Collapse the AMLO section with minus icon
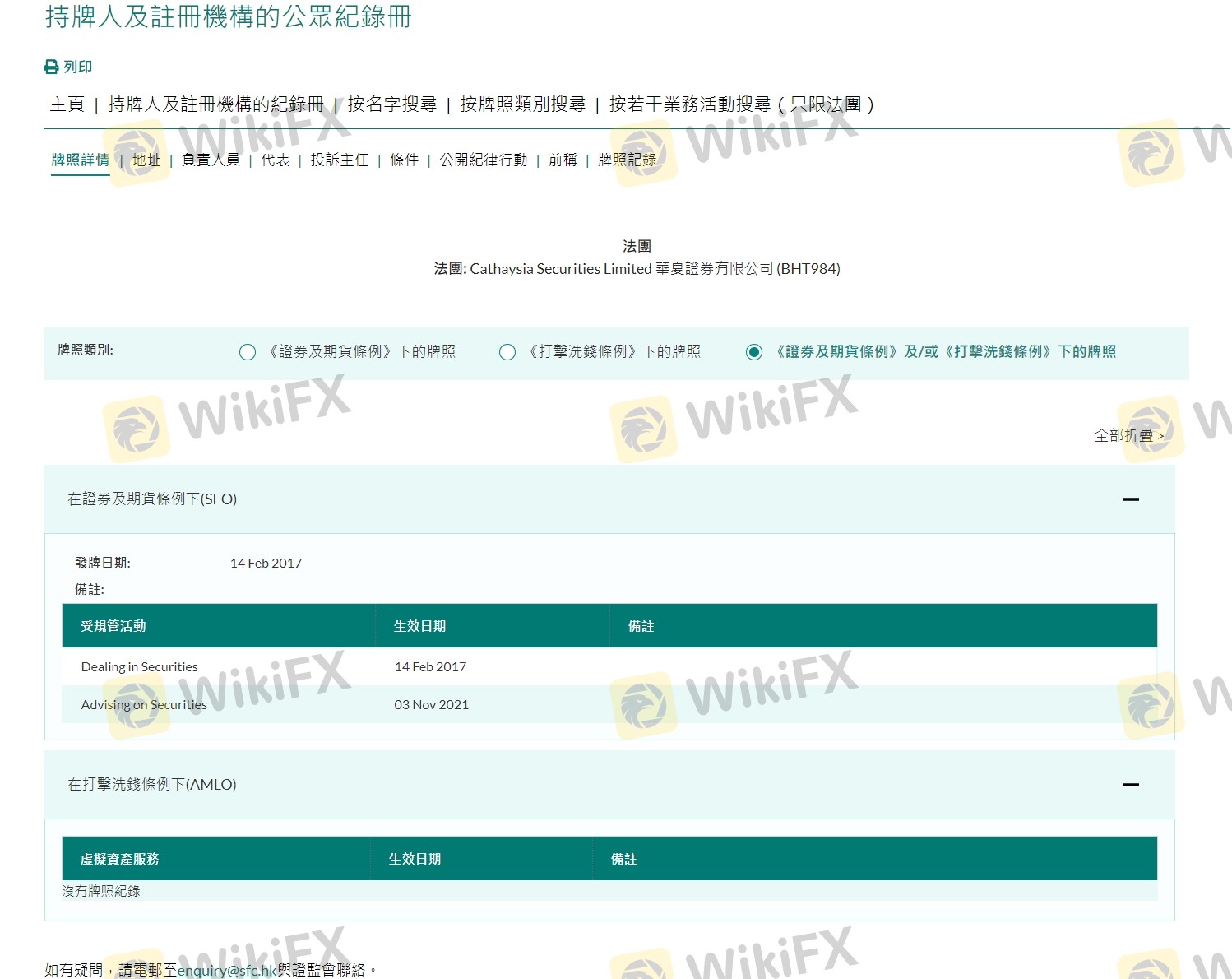Screen dimensions: 1232x979 1130,785
